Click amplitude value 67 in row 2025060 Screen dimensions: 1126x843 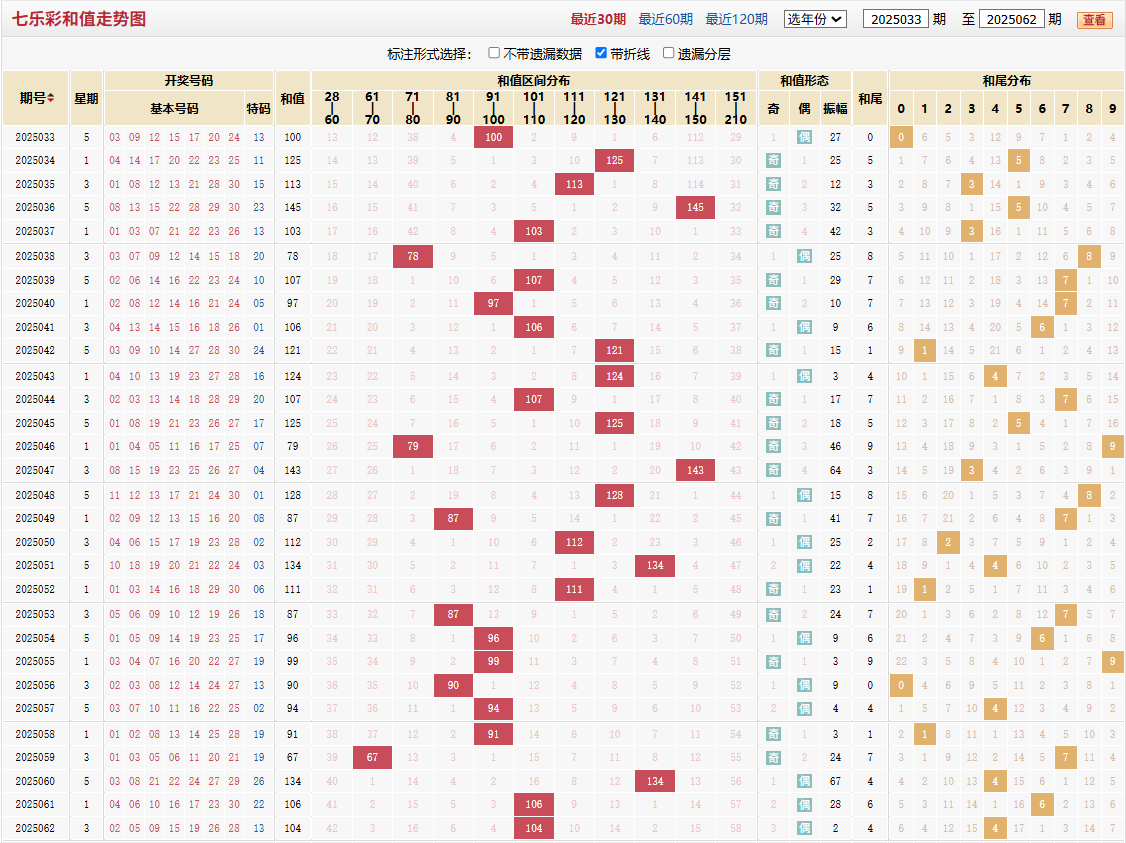(835, 781)
